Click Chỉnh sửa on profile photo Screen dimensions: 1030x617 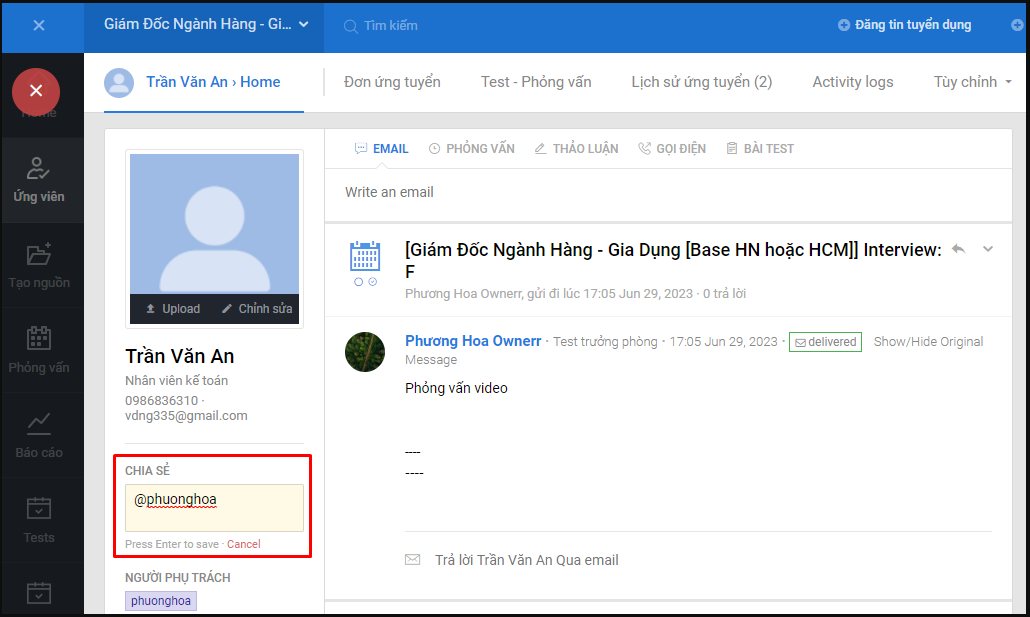point(257,309)
